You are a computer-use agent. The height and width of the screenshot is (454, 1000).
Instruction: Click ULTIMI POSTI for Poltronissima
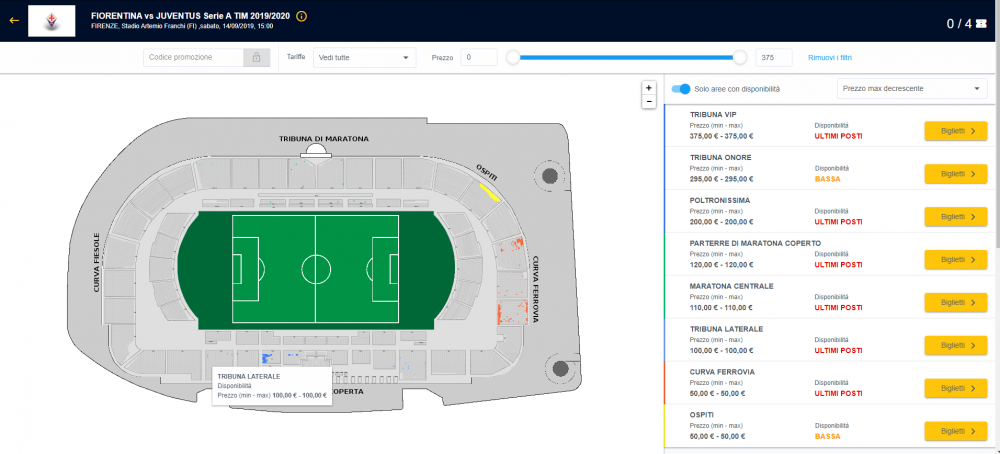838,221
